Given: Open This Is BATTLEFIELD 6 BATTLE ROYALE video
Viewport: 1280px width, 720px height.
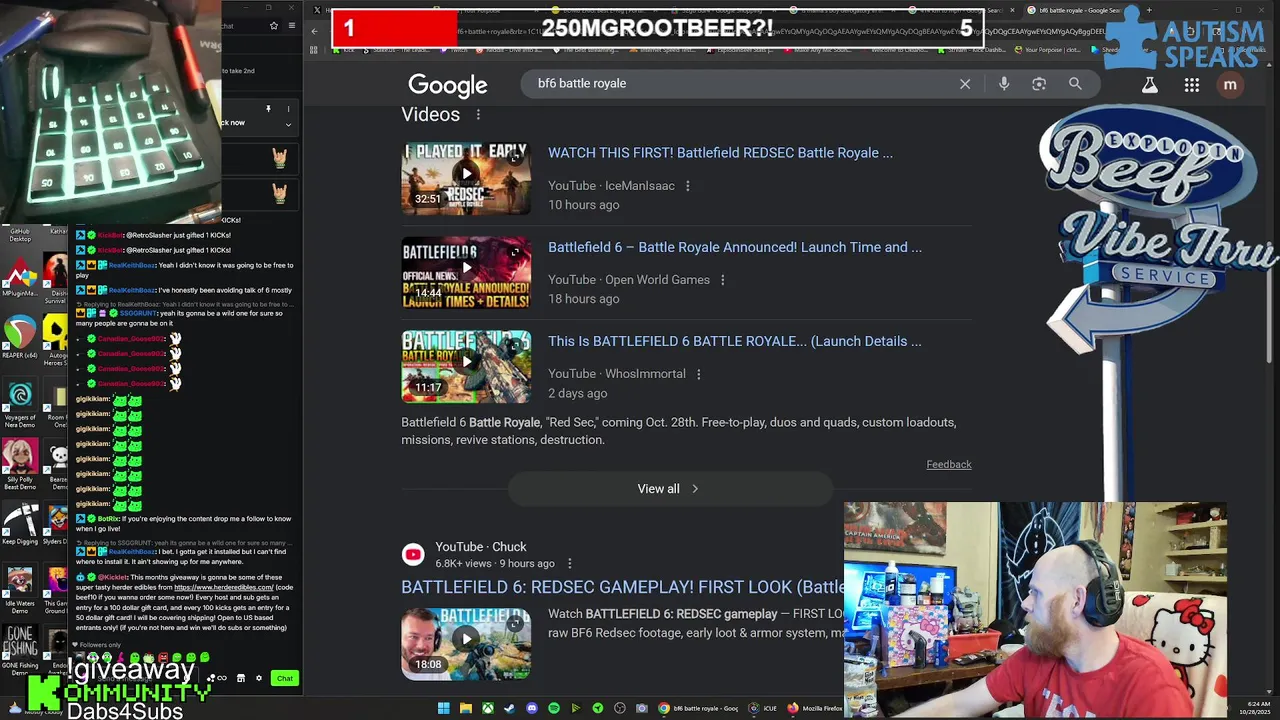Looking at the screenshot, I should (x=735, y=341).
